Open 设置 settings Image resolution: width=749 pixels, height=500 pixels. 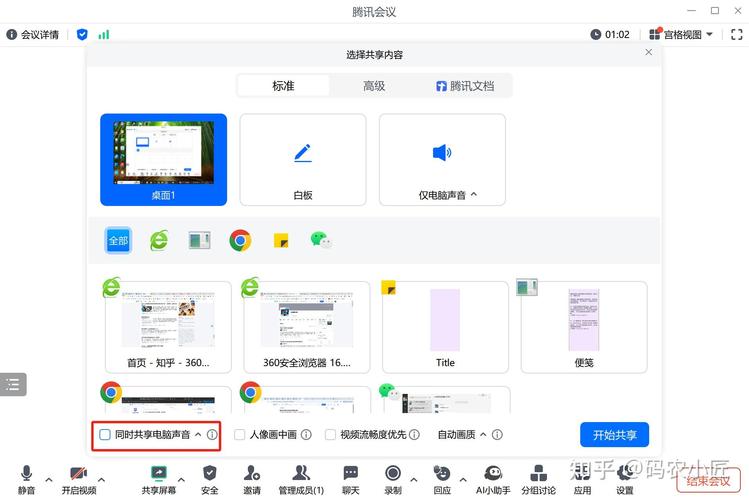625,479
